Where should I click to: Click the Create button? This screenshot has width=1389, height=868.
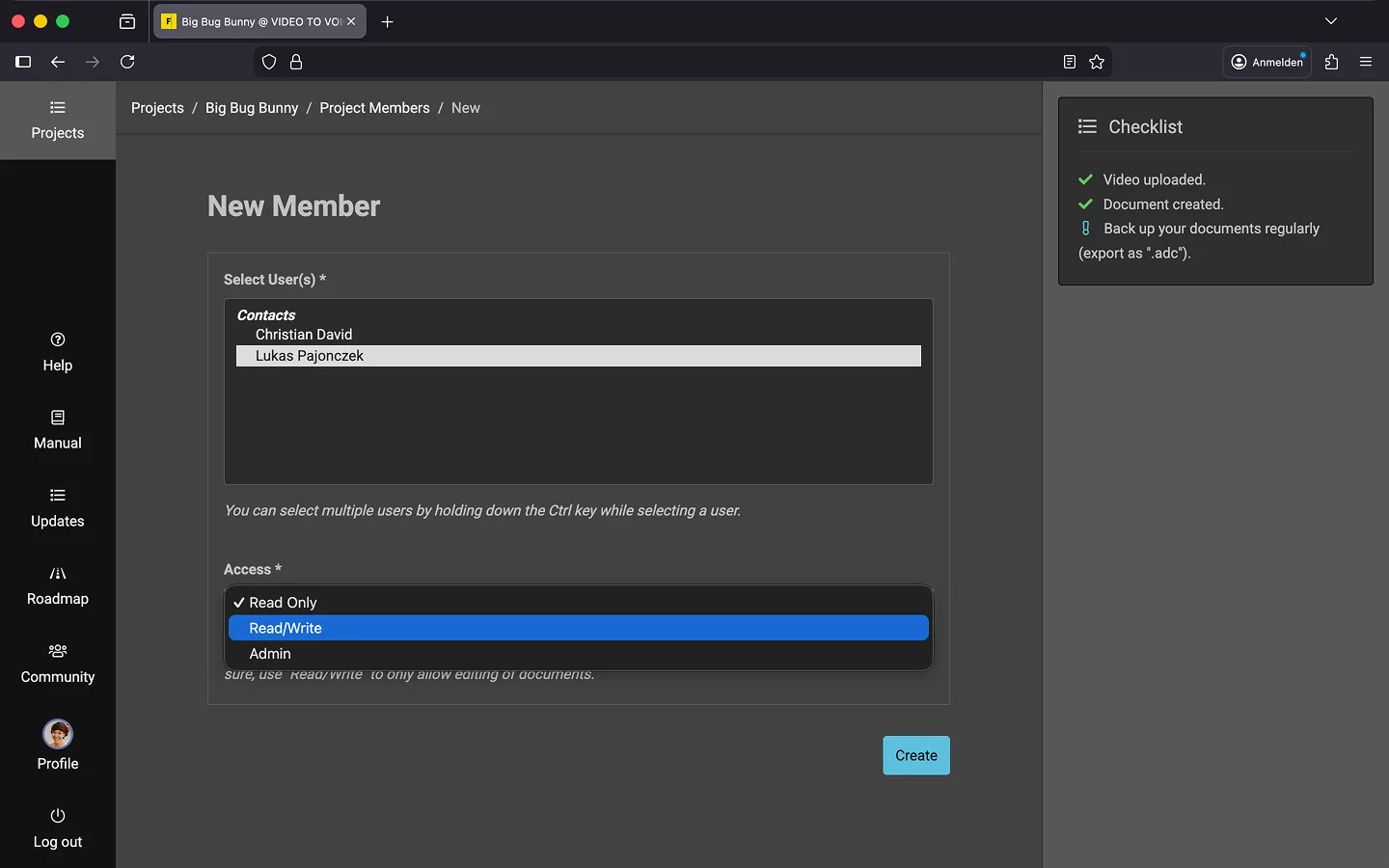915,755
